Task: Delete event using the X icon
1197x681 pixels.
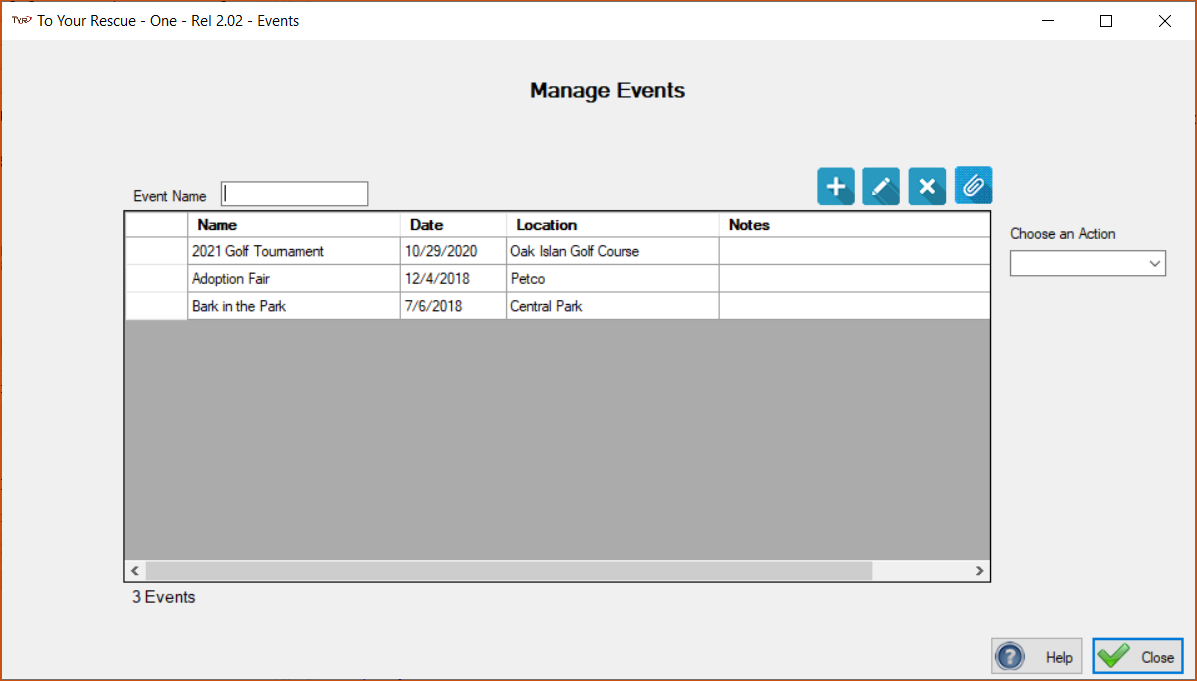Action: (927, 186)
